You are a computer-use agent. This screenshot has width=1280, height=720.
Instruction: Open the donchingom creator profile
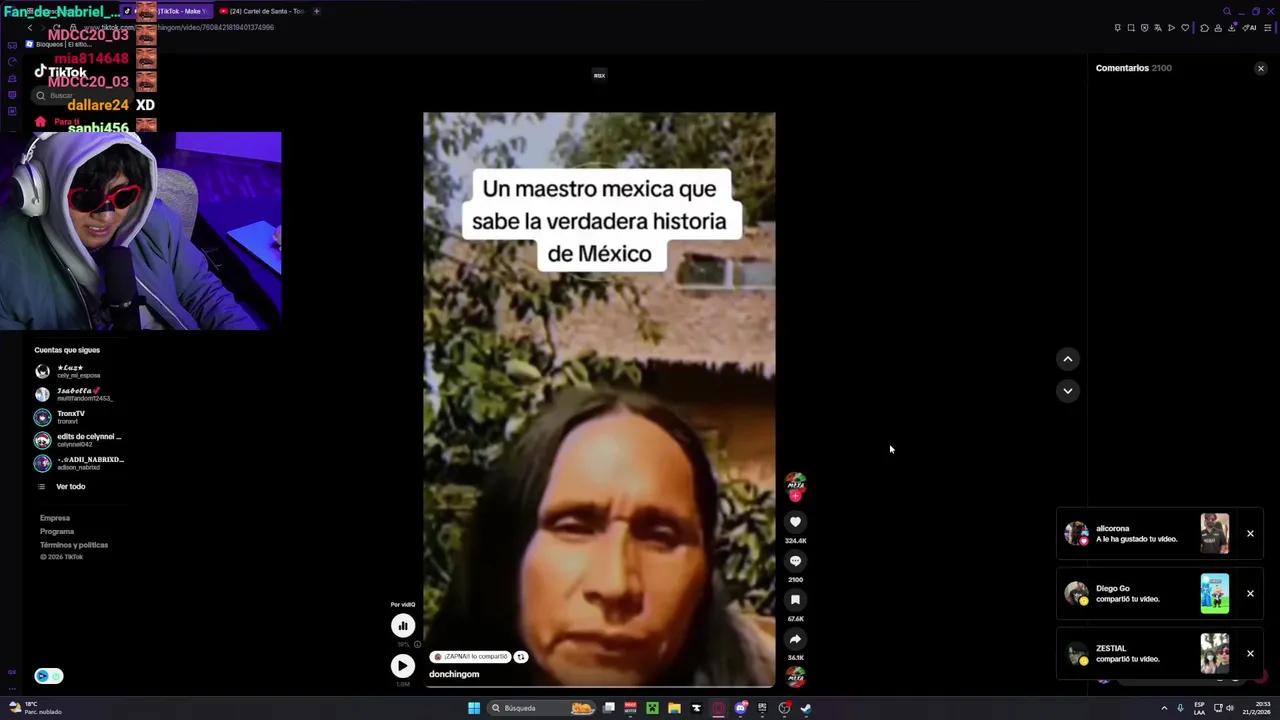coord(454,674)
